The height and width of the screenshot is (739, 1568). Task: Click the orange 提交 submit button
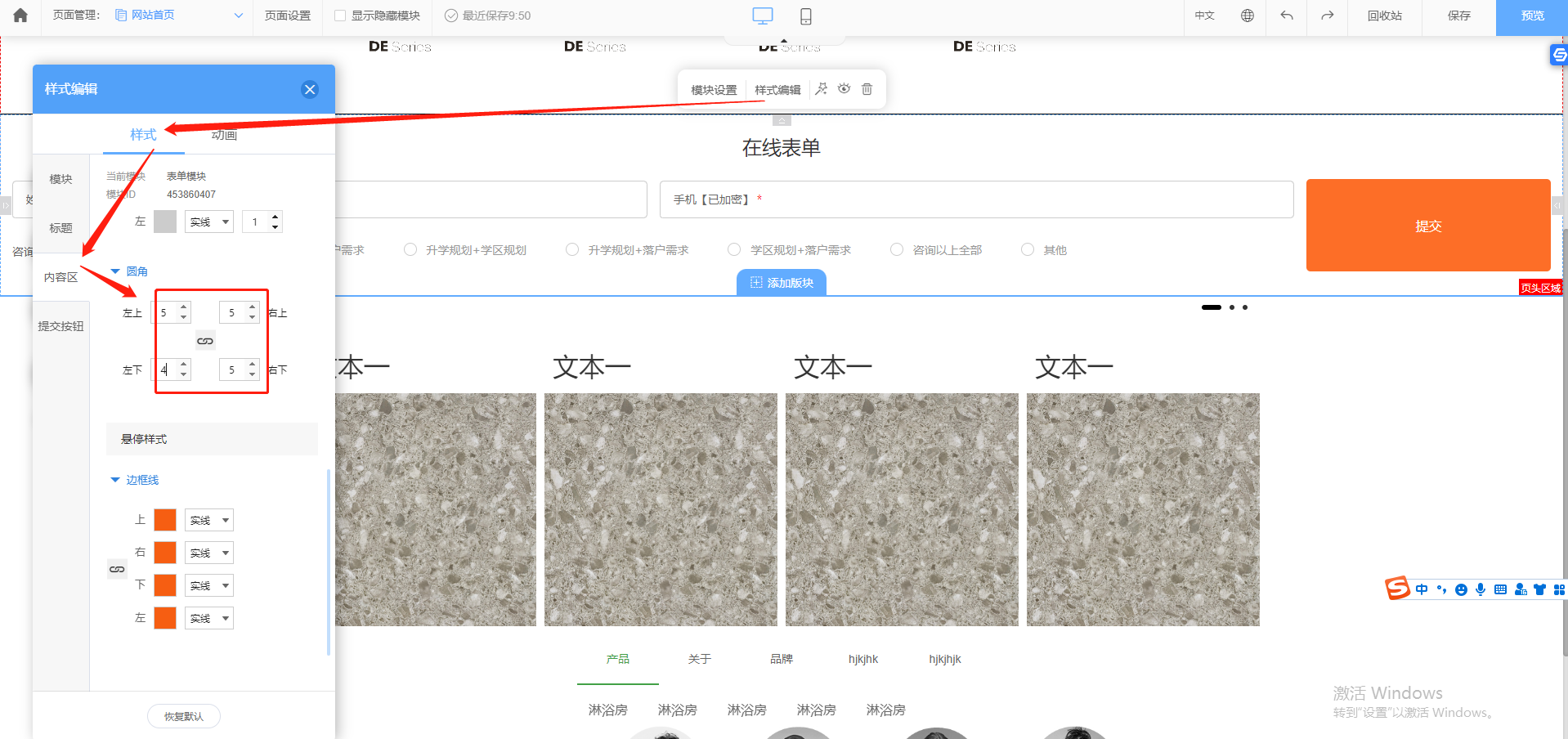[x=1428, y=226]
